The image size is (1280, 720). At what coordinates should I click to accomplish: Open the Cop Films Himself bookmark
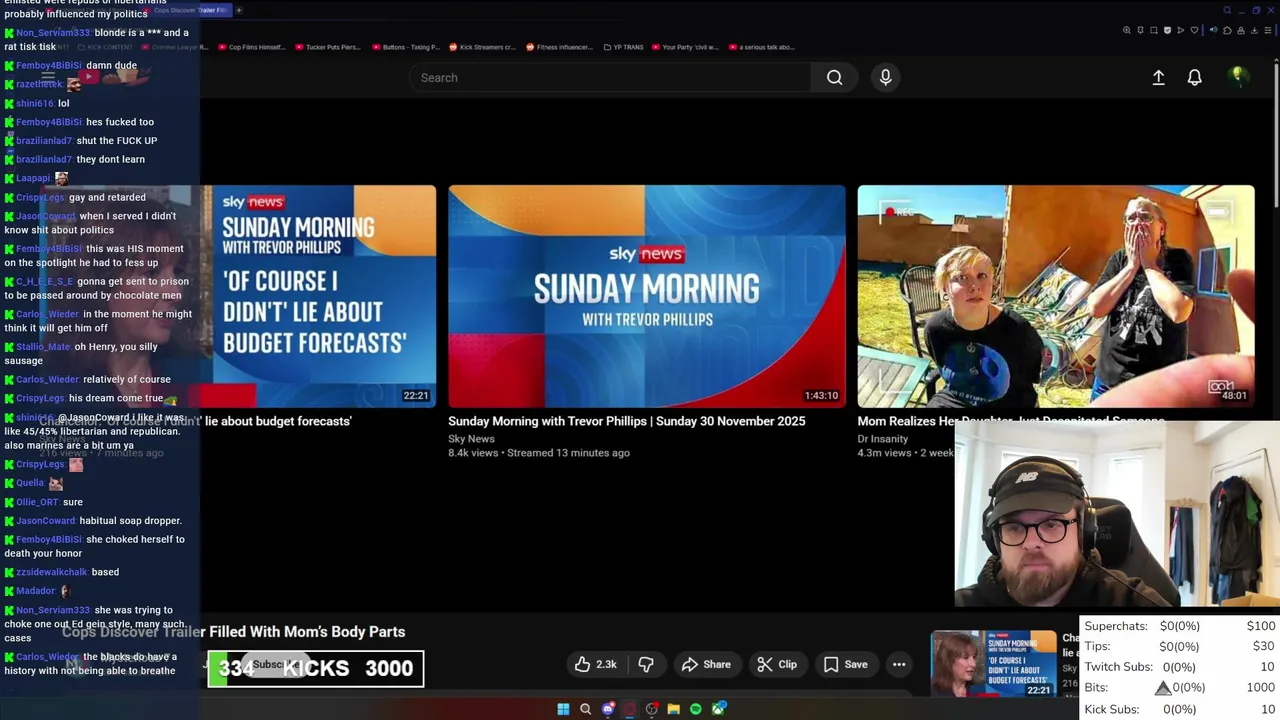251,47
